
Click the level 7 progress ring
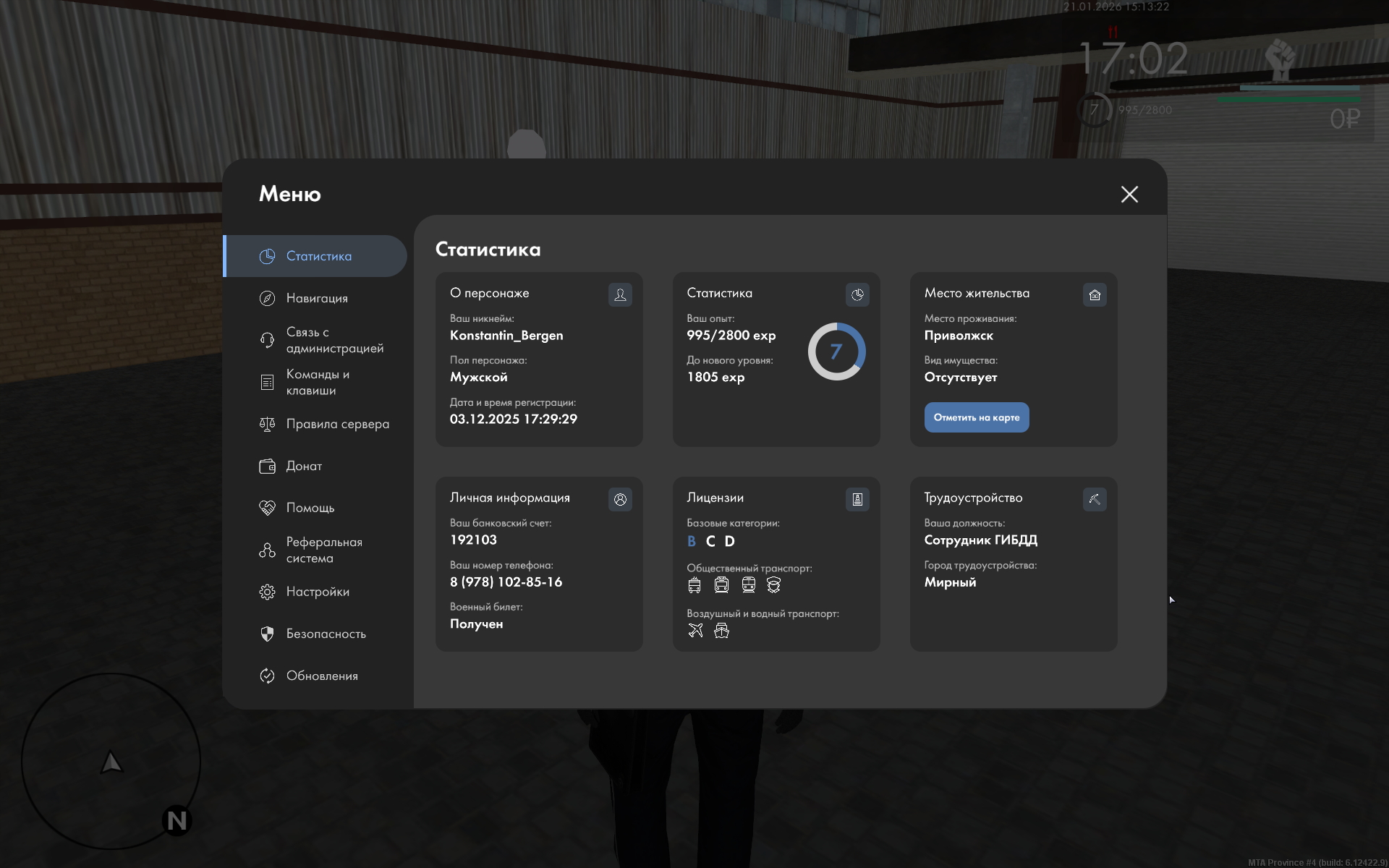pyautogui.click(x=836, y=352)
